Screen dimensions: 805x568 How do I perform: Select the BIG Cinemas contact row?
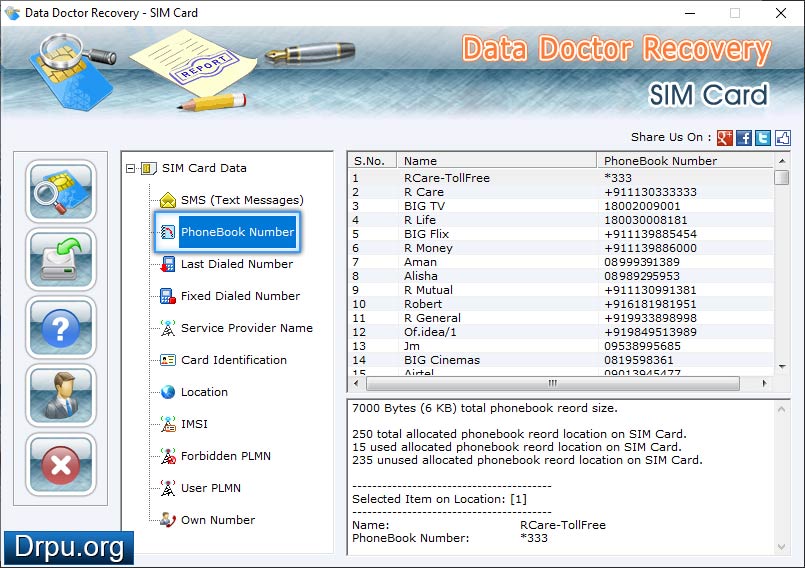click(561, 360)
